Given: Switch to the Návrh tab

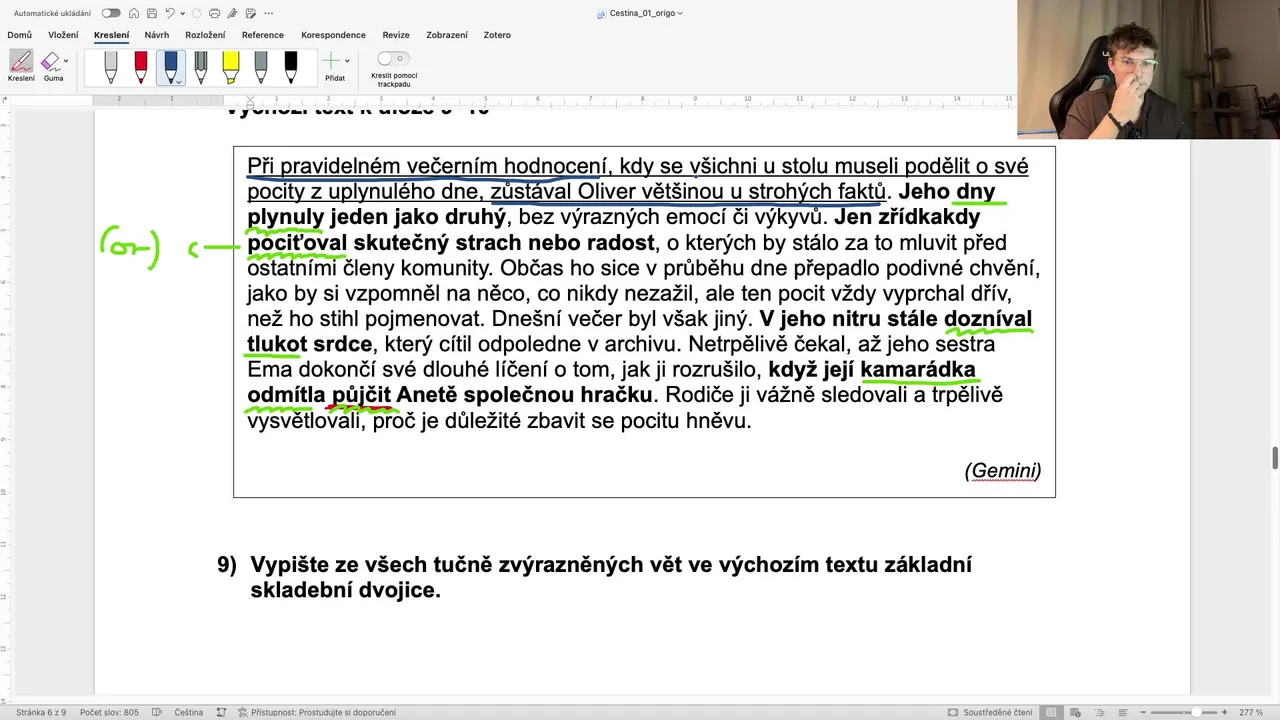Looking at the screenshot, I should pos(156,35).
